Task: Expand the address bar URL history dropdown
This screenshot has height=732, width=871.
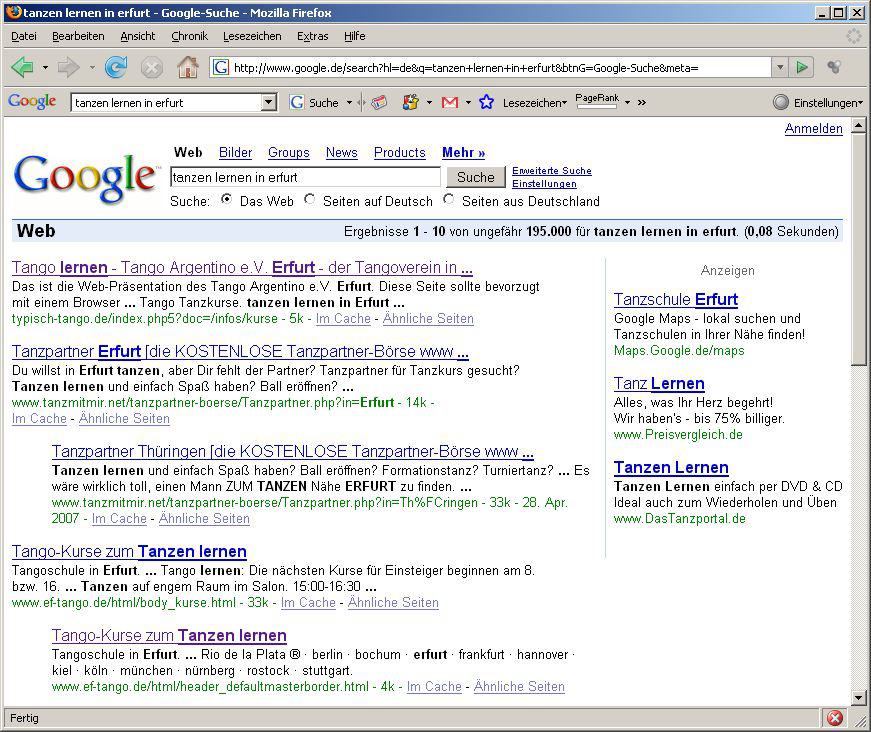Action: [x=780, y=67]
